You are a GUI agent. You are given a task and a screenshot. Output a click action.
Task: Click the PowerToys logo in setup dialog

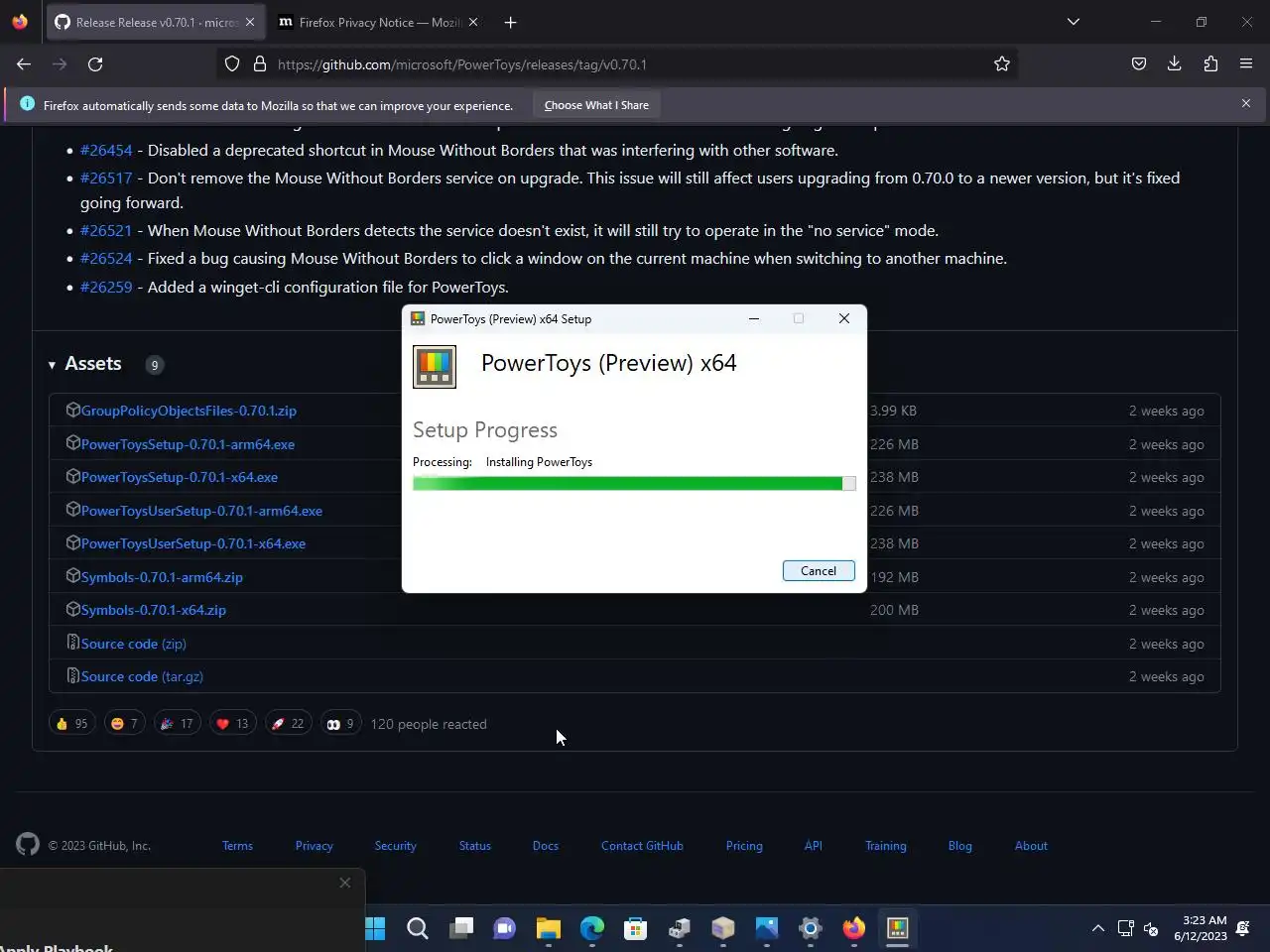click(x=435, y=367)
